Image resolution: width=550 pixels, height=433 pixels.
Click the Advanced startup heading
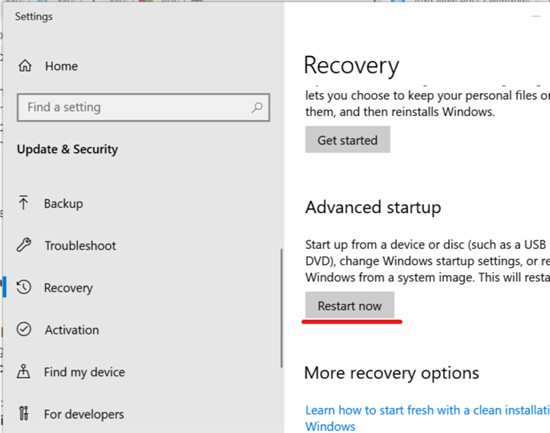click(x=373, y=207)
